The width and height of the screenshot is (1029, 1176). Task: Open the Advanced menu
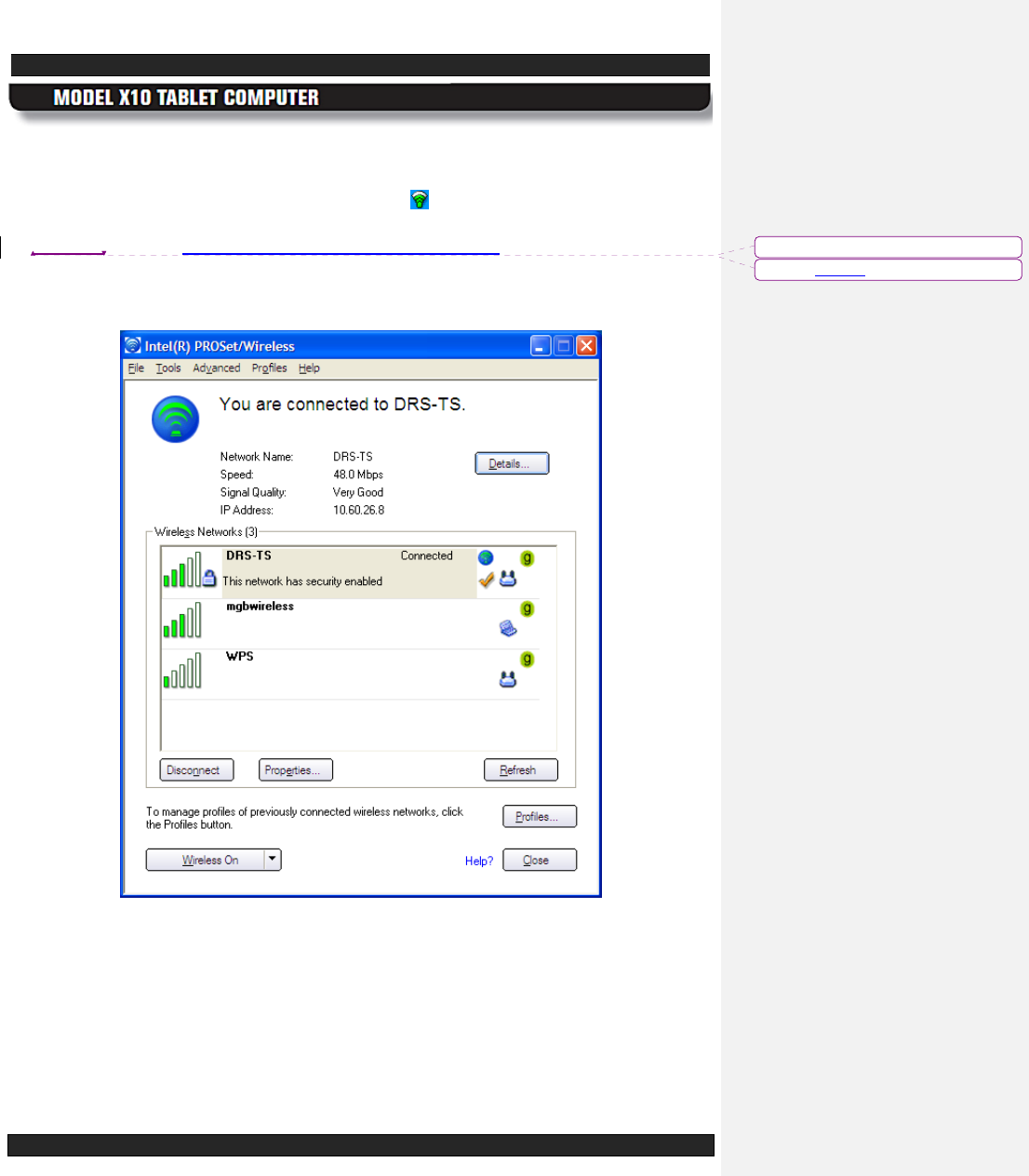(217, 368)
